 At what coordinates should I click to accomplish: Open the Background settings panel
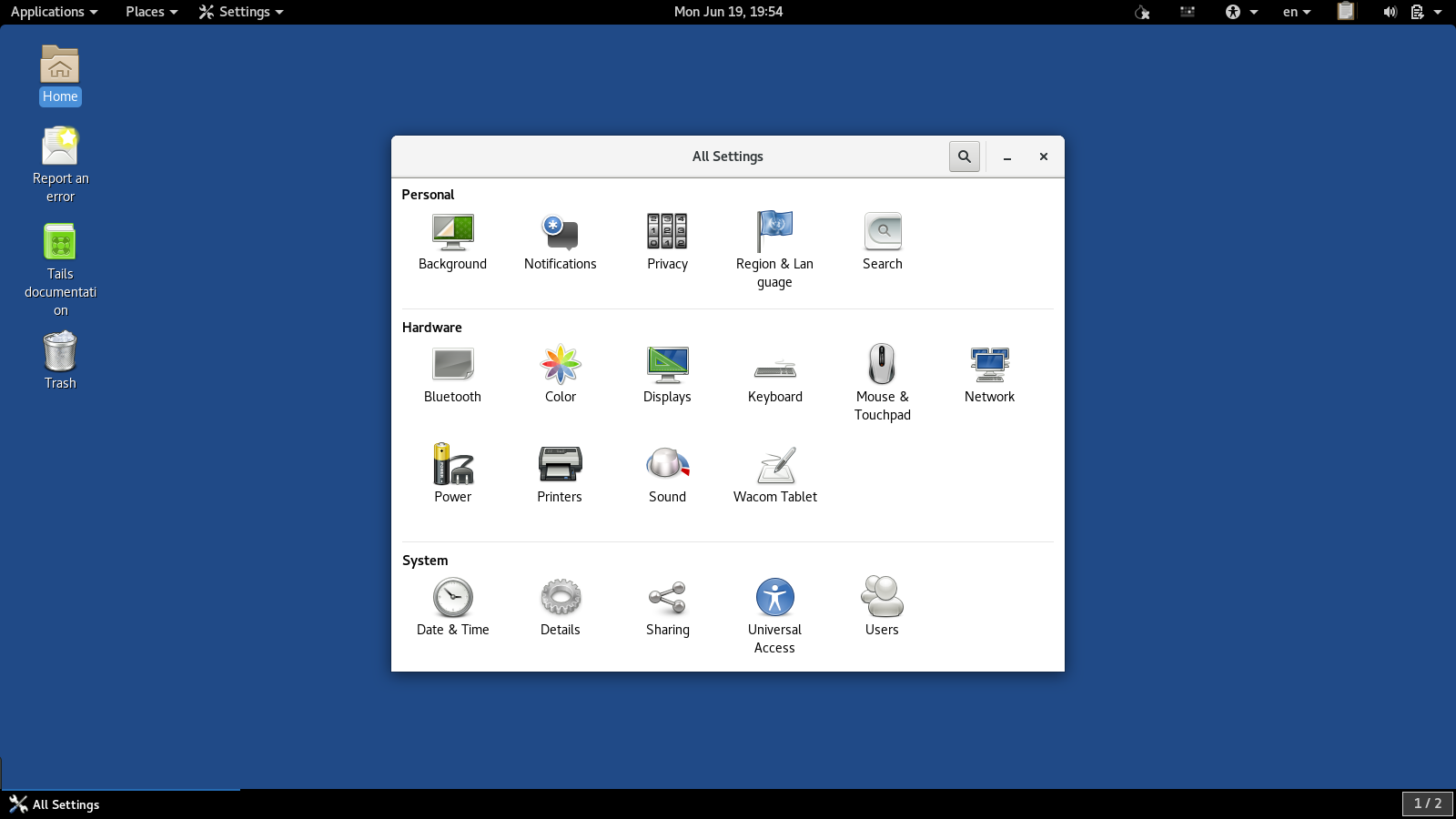[452, 241]
